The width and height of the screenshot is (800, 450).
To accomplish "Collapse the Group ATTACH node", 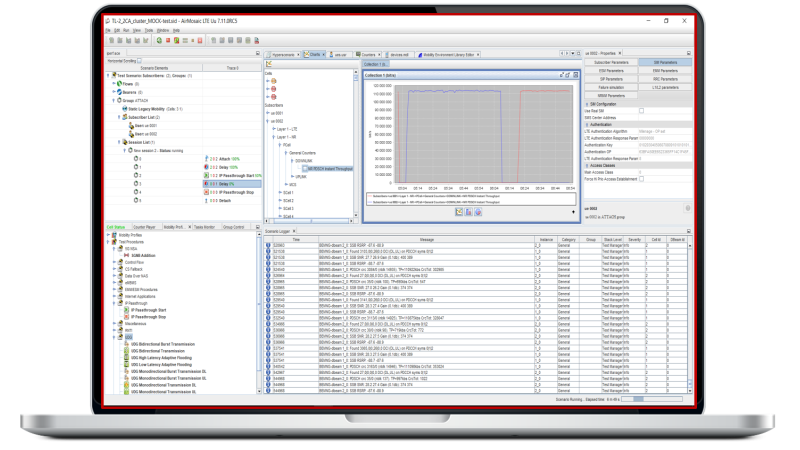I will pos(114,101).
